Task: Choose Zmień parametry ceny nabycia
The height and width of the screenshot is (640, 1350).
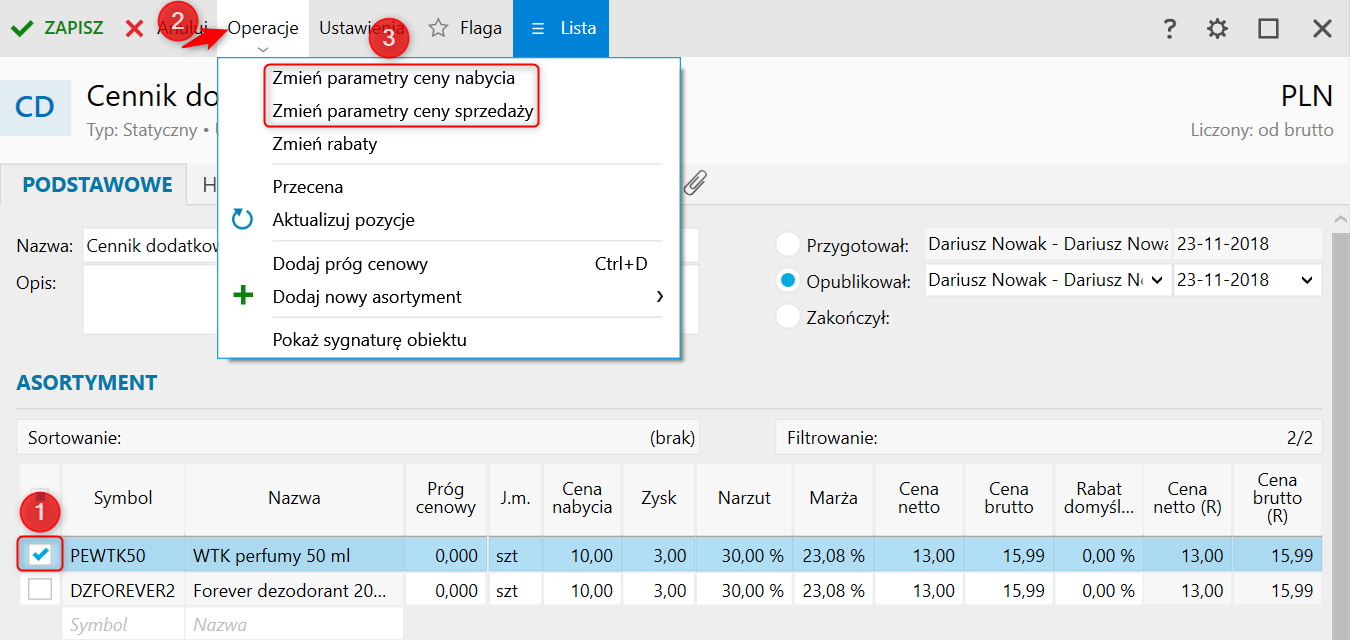Action: point(393,78)
